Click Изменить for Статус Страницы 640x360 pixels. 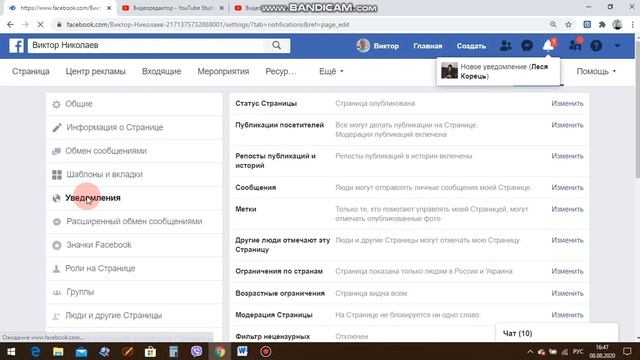click(x=567, y=103)
